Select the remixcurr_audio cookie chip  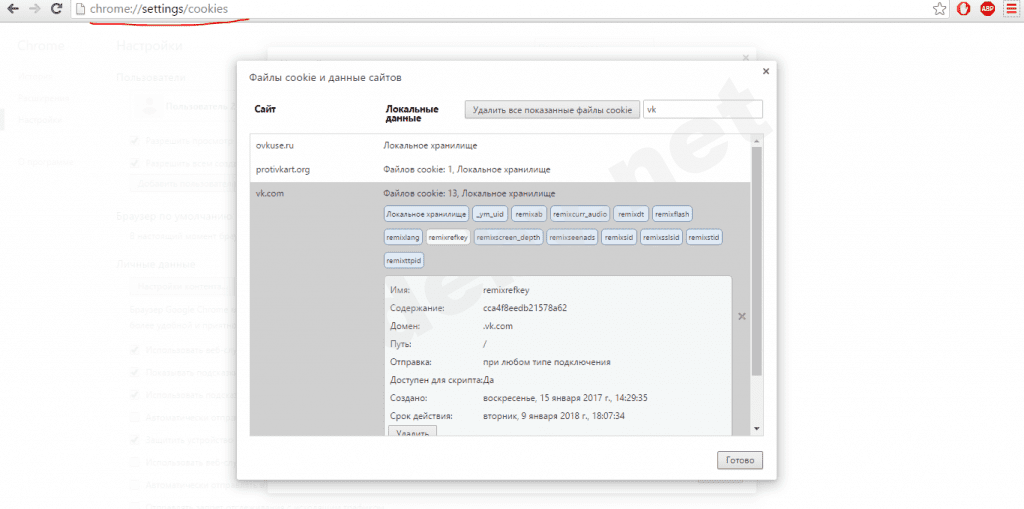[580, 214]
